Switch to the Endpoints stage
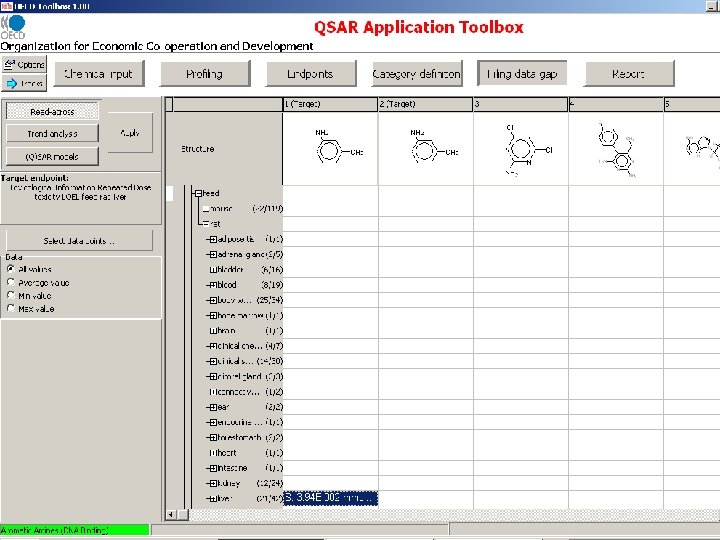Image resolution: width=720 pixels, height=540 pixels. [311, 73]
